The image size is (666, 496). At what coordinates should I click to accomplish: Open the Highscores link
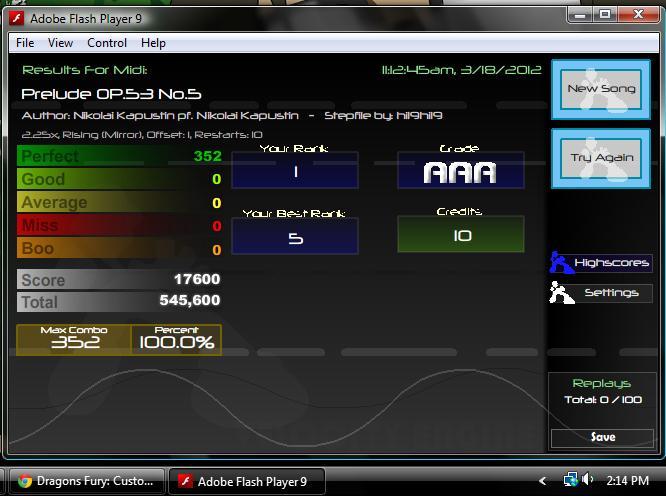(611, 263)
